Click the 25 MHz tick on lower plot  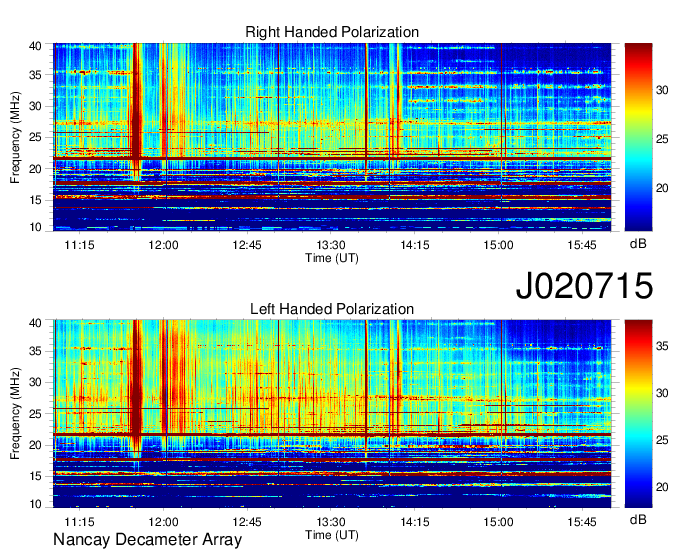coord(36,414)
